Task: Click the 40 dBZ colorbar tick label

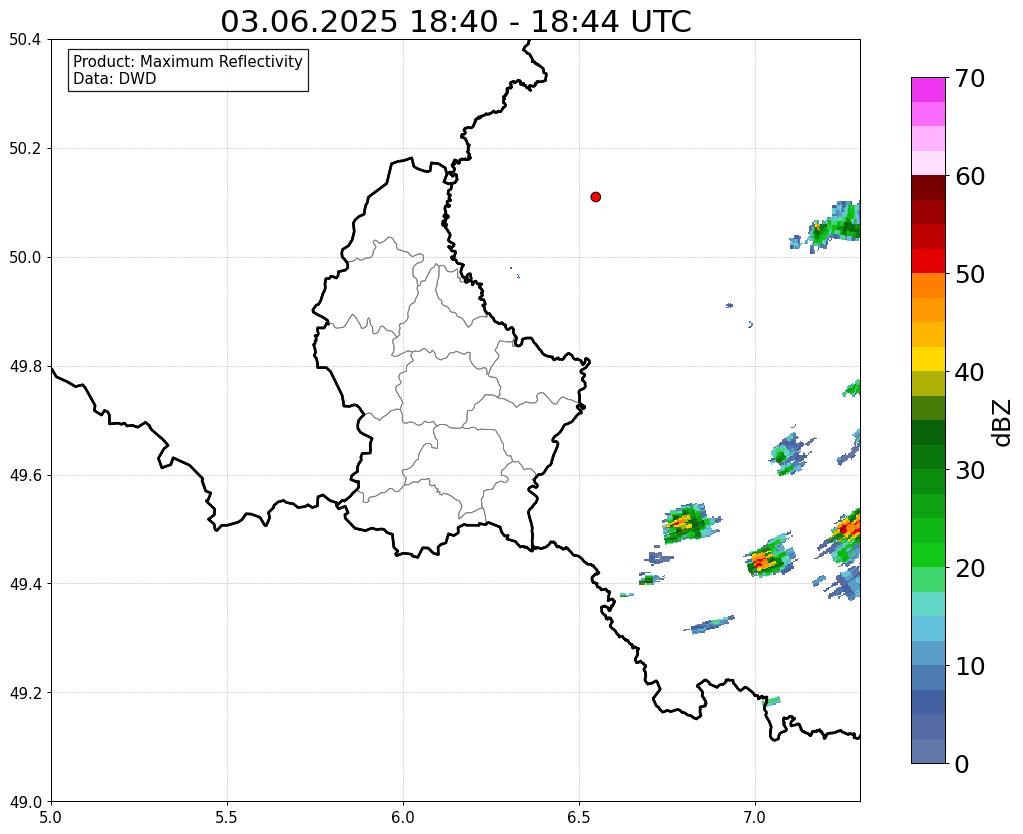Action: 970,372
